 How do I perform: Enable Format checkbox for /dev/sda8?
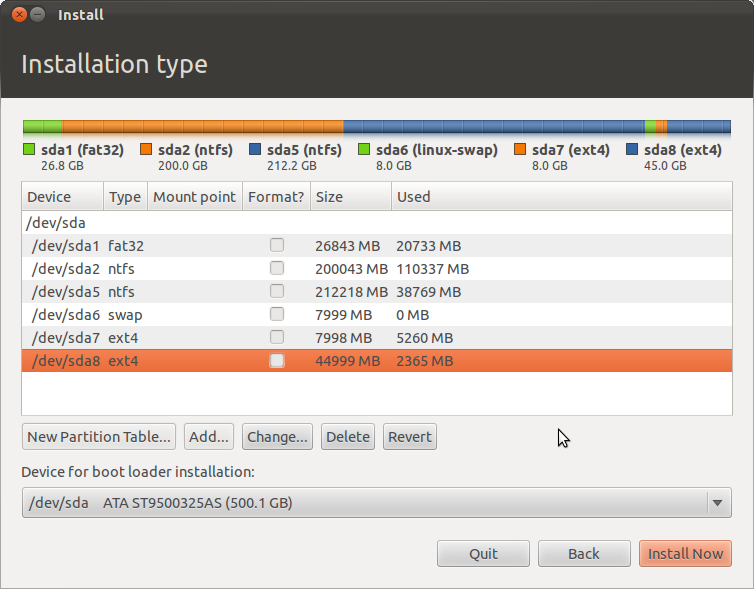(277, 360)
